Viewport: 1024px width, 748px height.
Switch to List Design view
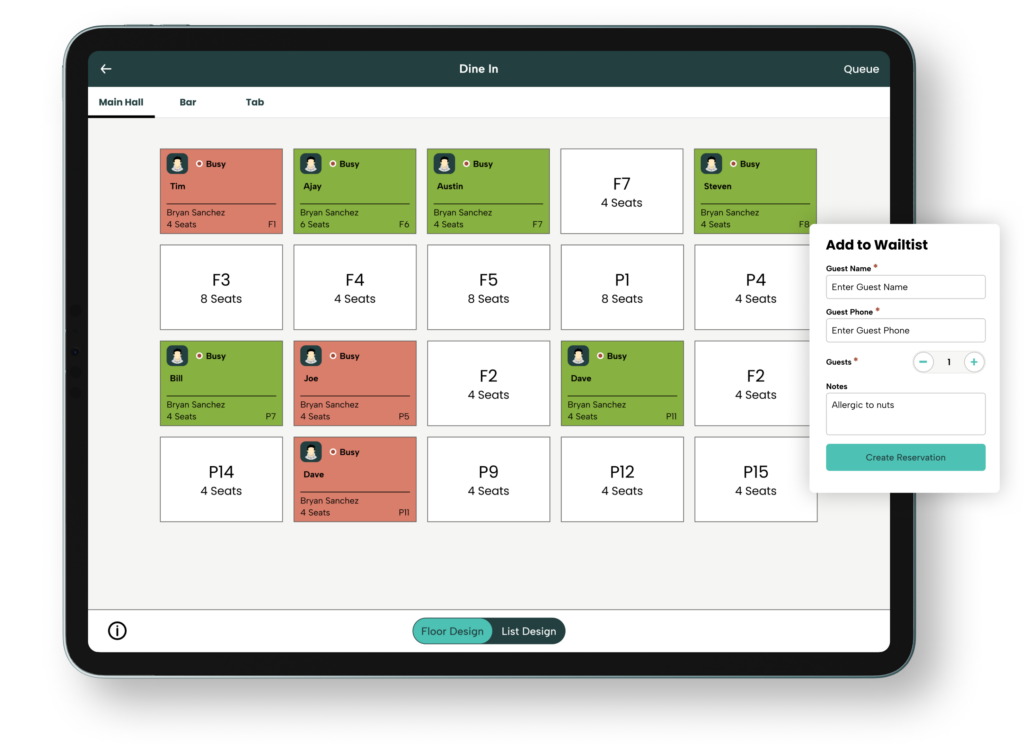[528, 631]
